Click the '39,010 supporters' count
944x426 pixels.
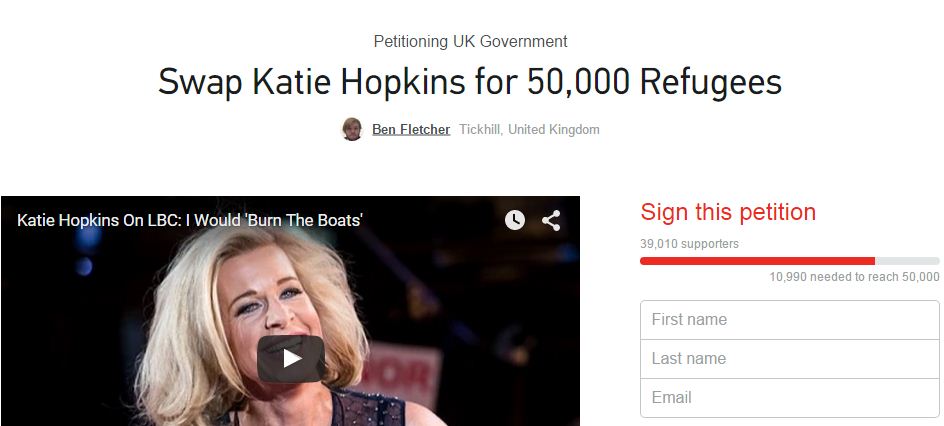coord(689,244)
